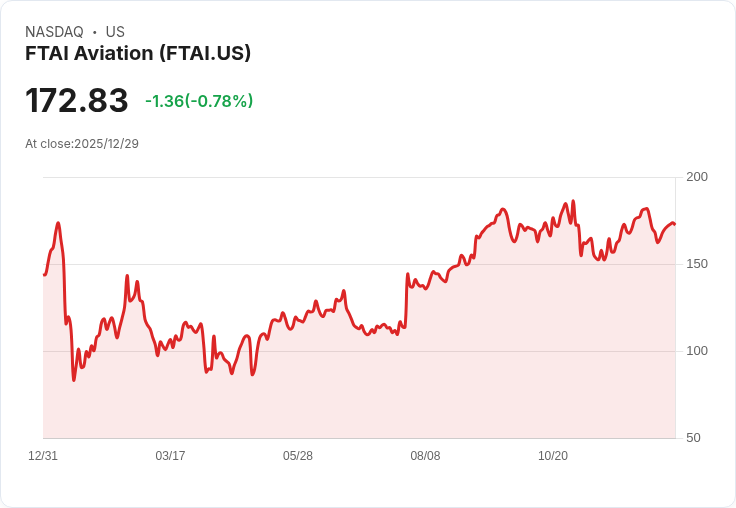Select the 03/17 date on the x-axis
Screen dimensions: 736x508
pos(170,456)
